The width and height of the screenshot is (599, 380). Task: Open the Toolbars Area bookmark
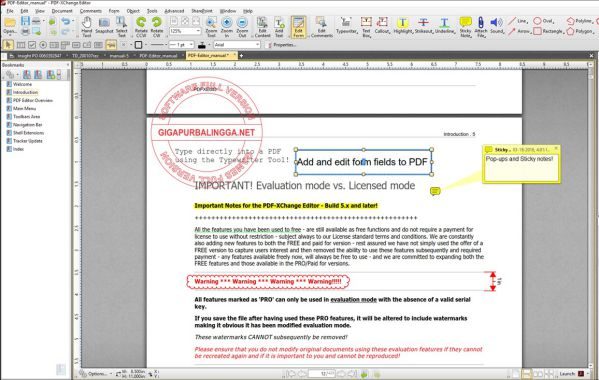click(26, 116)
